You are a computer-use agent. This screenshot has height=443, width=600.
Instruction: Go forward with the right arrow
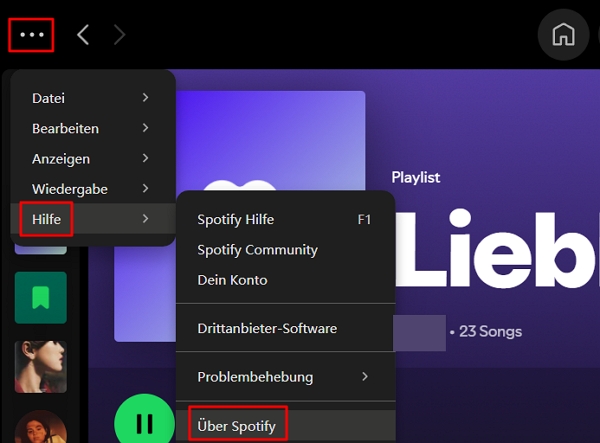[119, 35]
